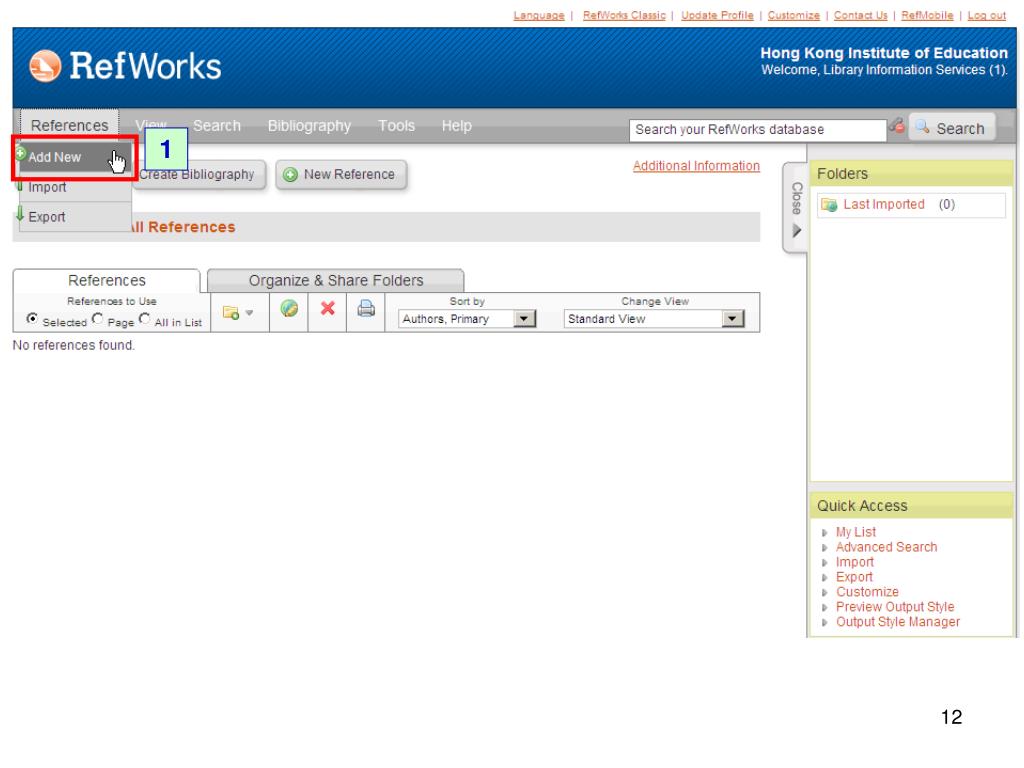1024x768 pixels.
Task: Open the RefMobile link
Action: (927, 15)
